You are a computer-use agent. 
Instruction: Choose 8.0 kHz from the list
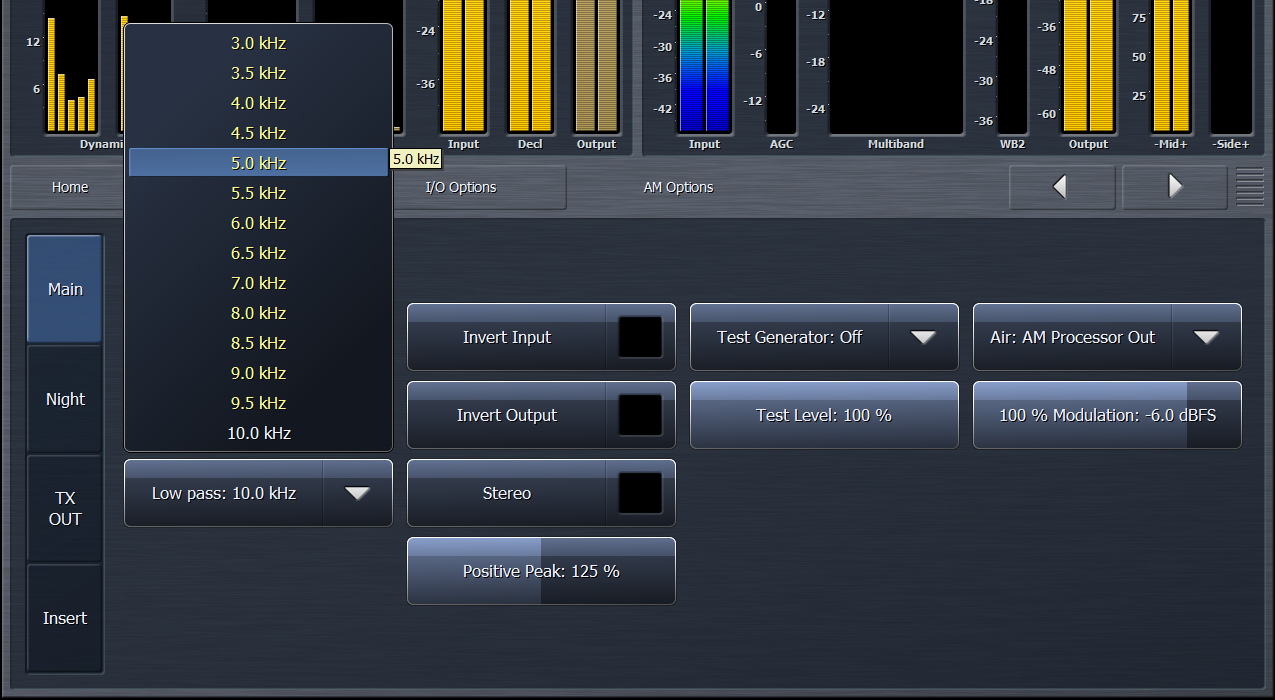258,313
